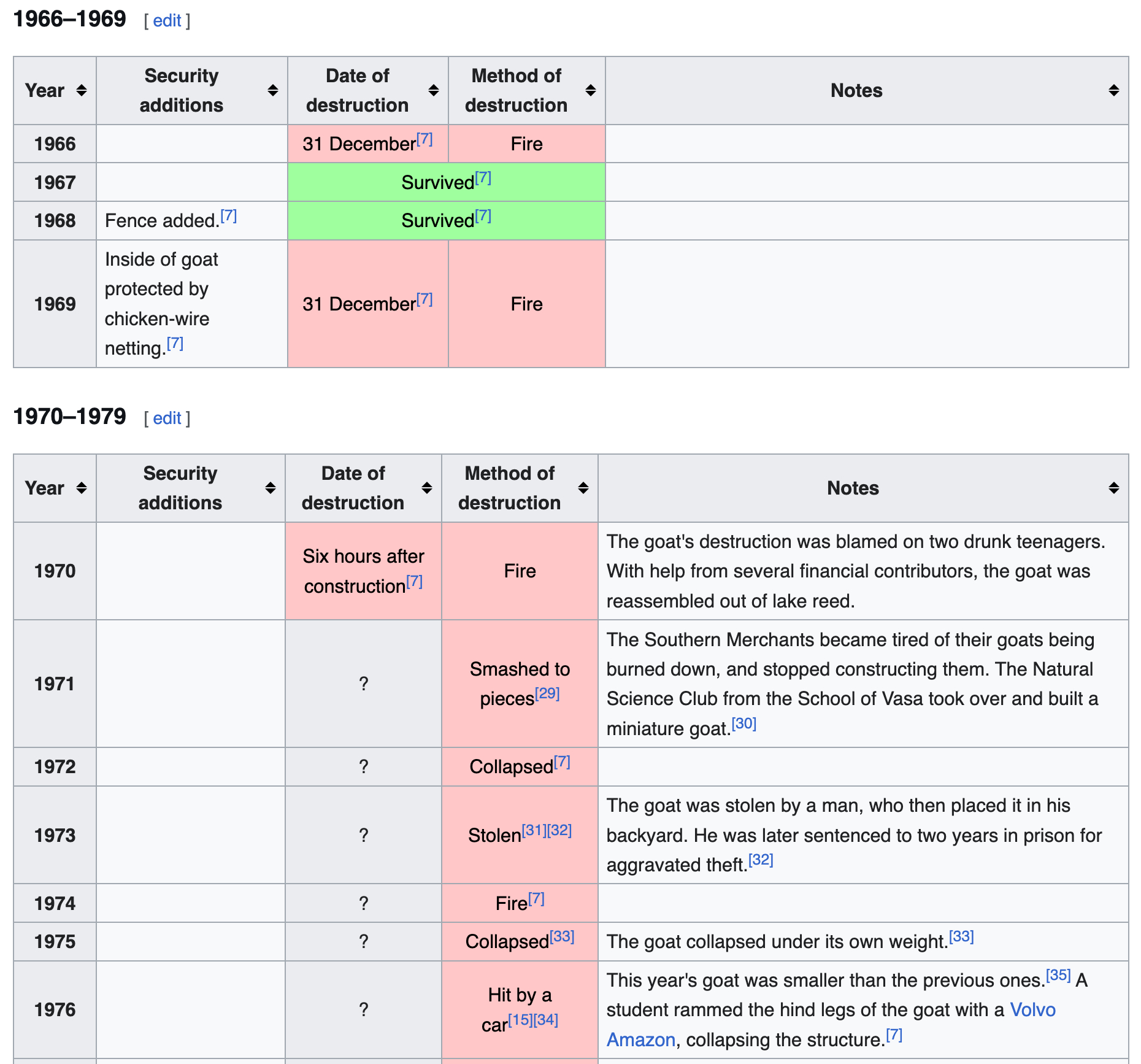Open citation 29 next to Smashed to pieces
This screenshot has width=1141, height=1064.
coord(547,694)
